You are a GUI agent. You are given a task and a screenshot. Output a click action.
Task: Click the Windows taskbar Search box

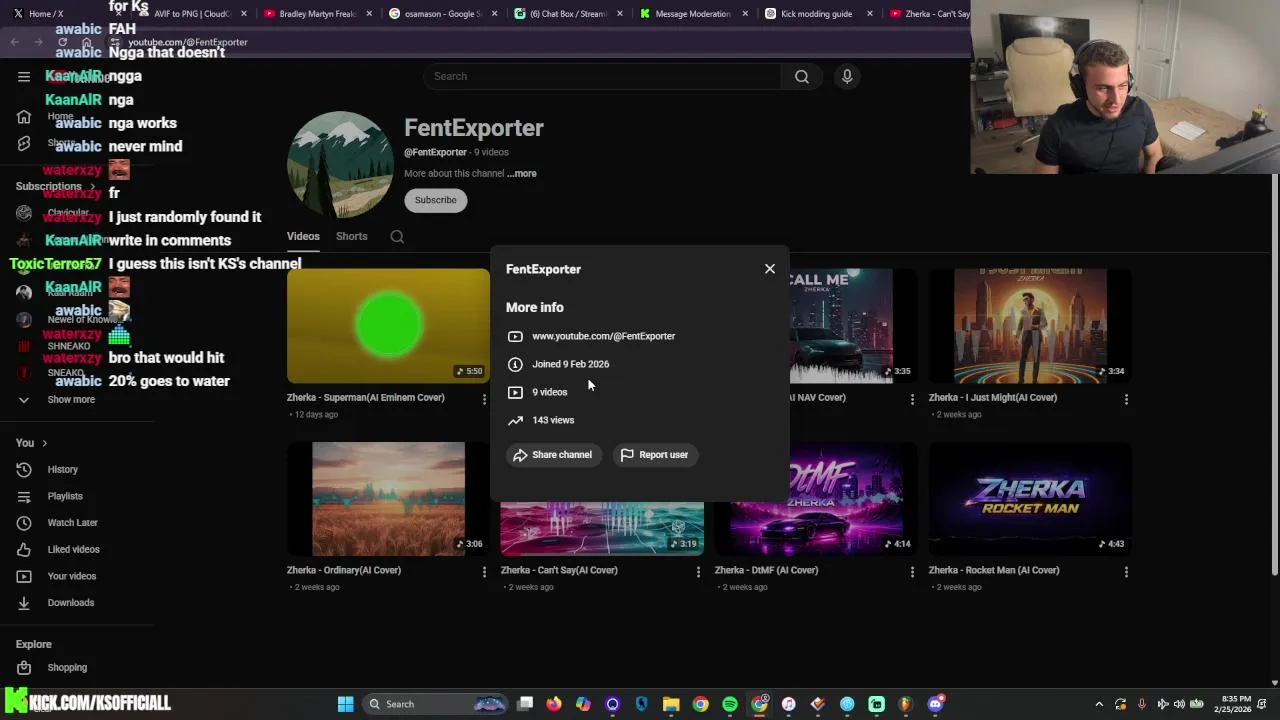(435, 704)
